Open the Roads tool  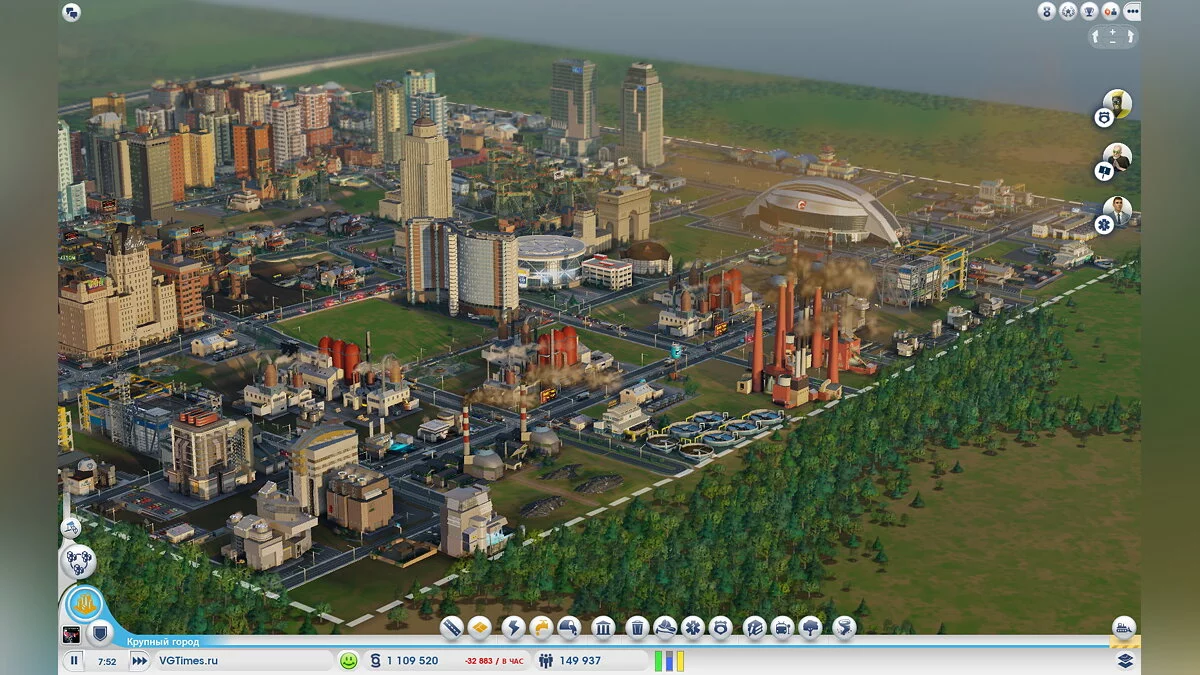(452, 628)
